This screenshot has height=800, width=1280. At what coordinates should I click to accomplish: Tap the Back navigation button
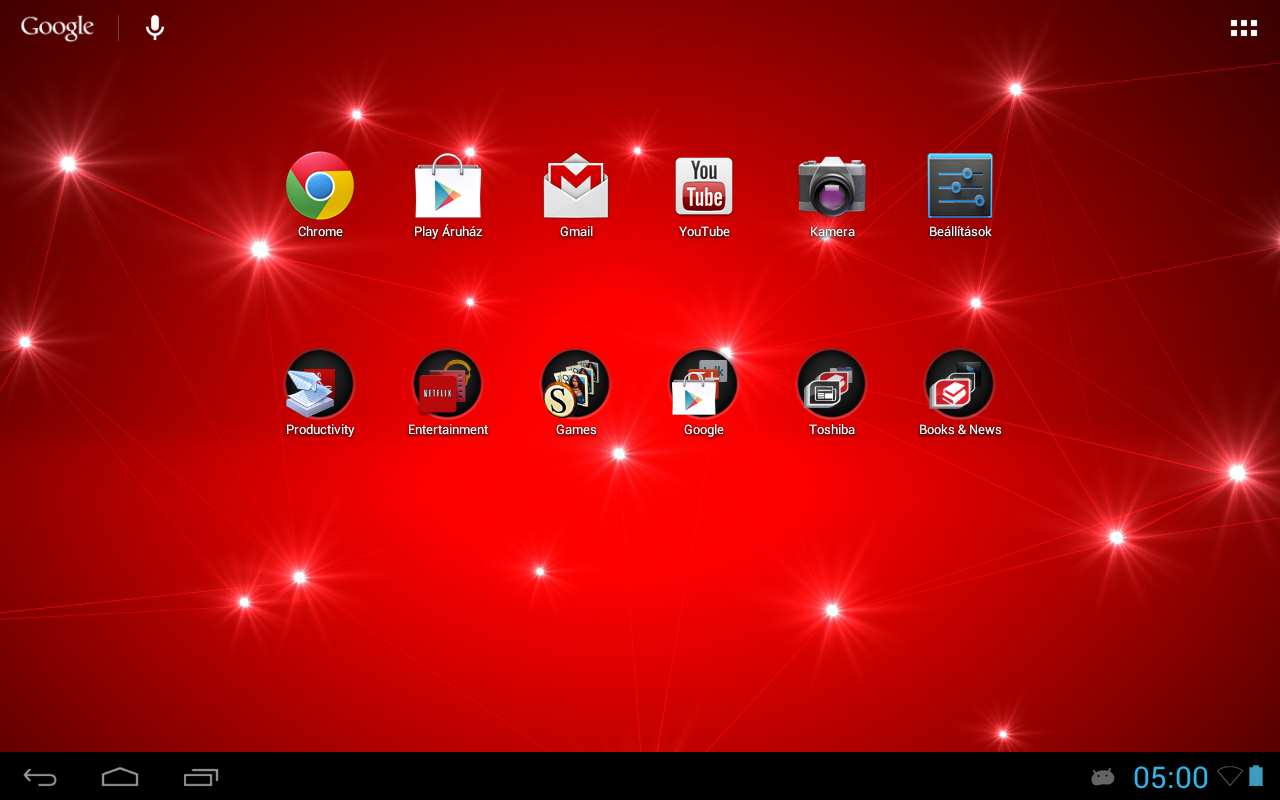click(40, 777)
